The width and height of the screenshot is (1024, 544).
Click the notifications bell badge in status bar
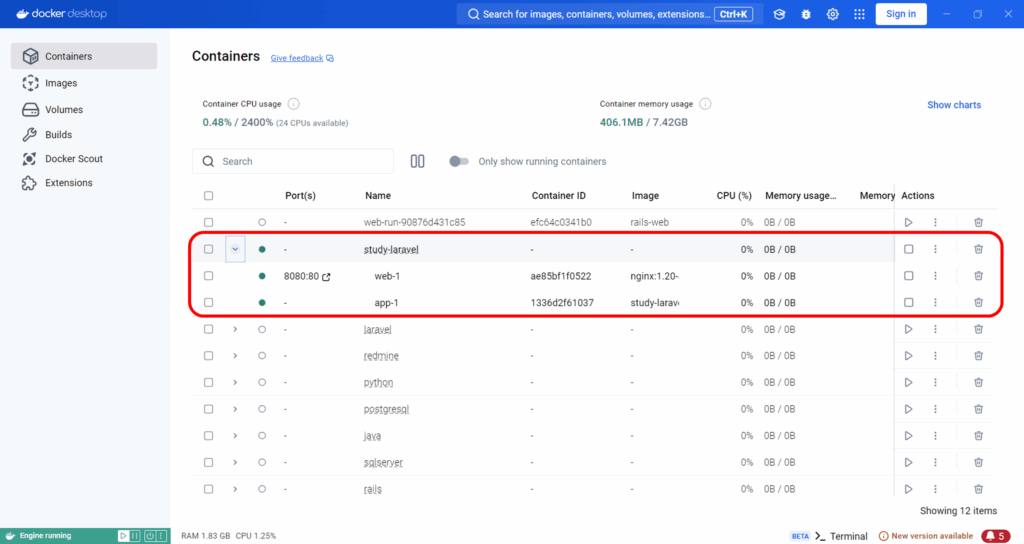click(x=995, y=536)
